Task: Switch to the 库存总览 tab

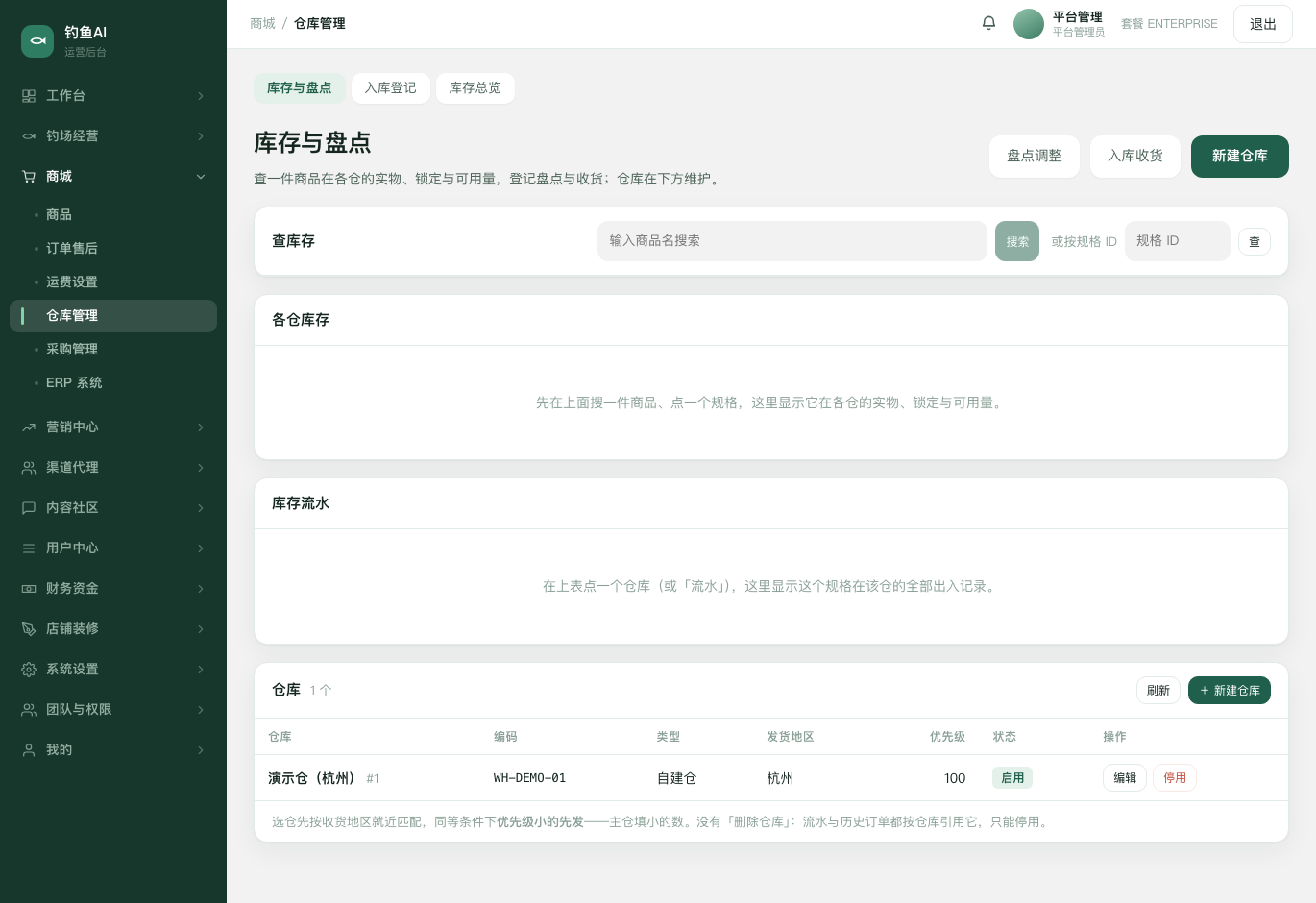Action: click(x=475, y=88)
